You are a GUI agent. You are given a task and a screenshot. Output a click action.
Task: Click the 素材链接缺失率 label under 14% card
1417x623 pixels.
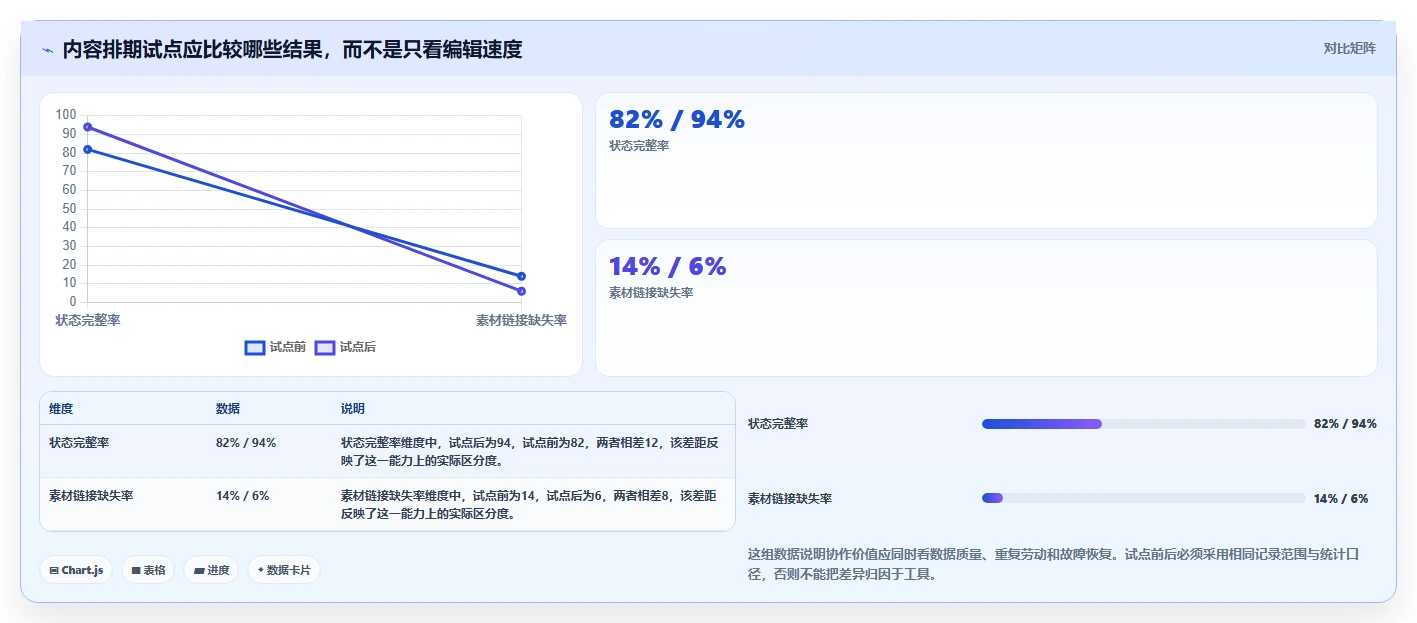coord(651,293)
